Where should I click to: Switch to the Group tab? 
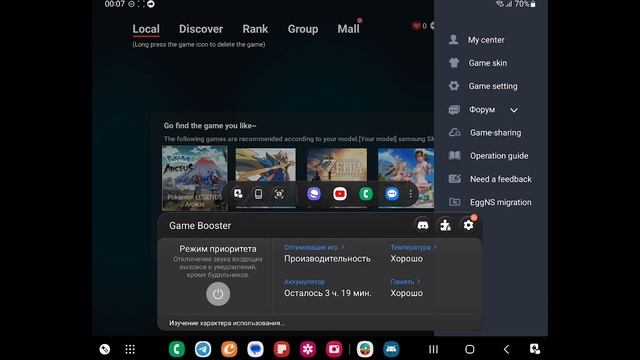pos(303,29)
